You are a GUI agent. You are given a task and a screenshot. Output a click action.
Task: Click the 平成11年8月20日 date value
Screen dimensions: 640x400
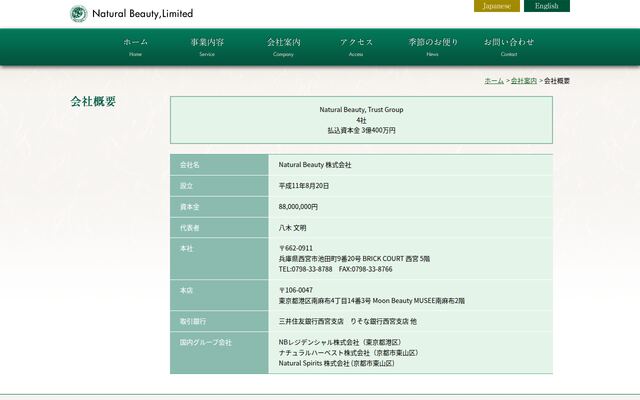(304, 186)
